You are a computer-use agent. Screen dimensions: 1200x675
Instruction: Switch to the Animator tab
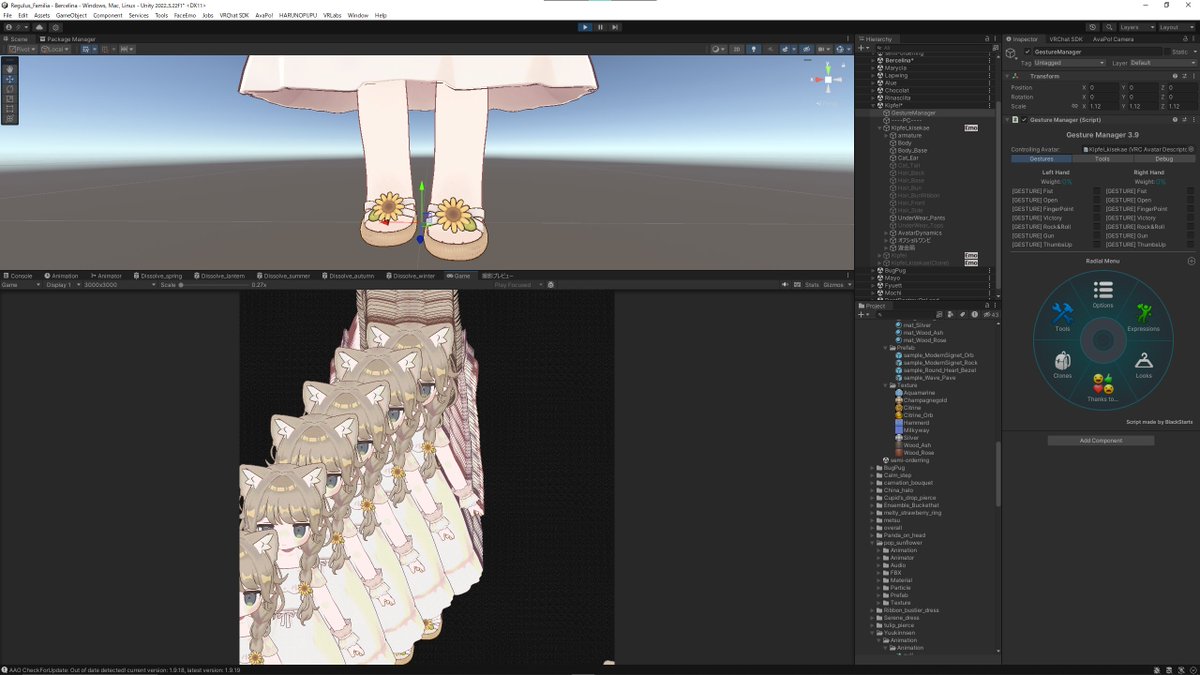pyautogui.click(x=106, y=275)
